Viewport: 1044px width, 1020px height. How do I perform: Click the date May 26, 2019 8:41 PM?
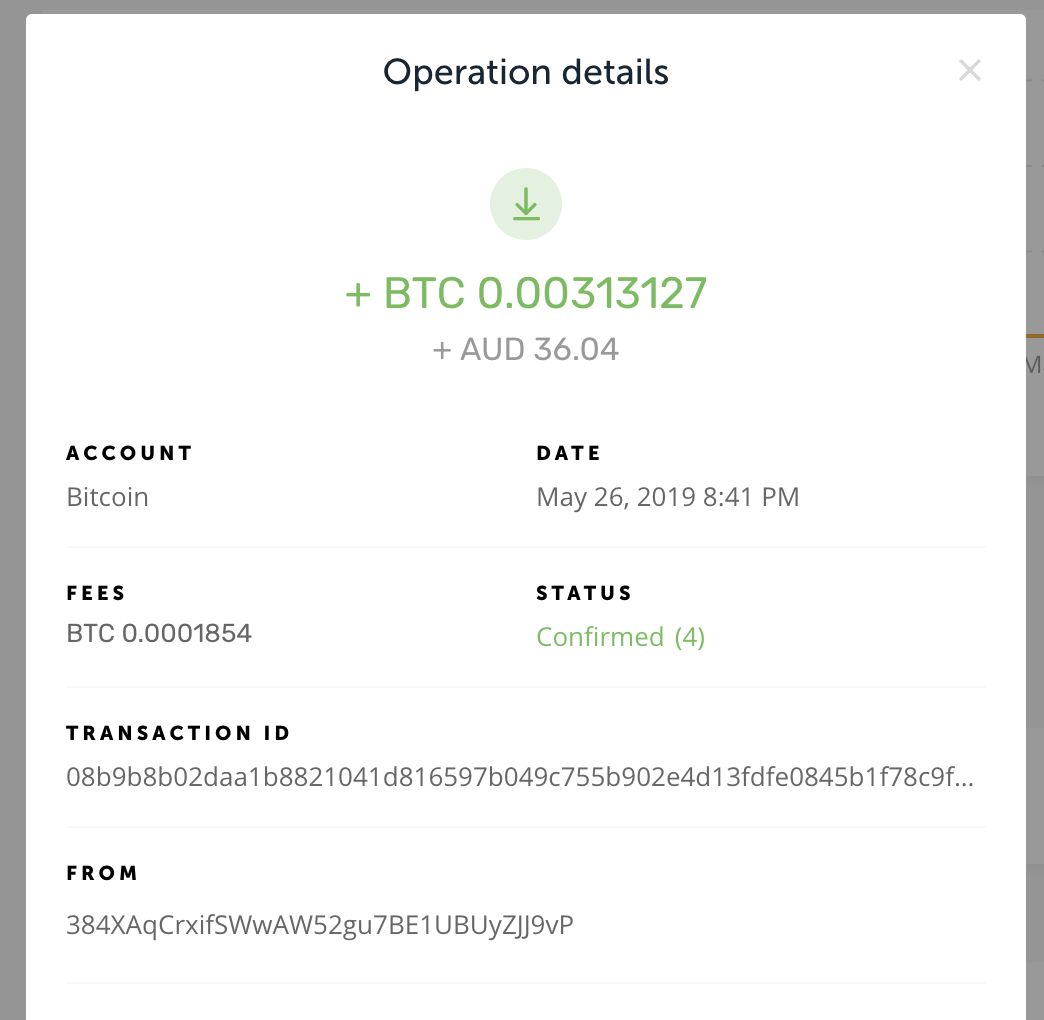pyautogui.click(x=668, y=497)
